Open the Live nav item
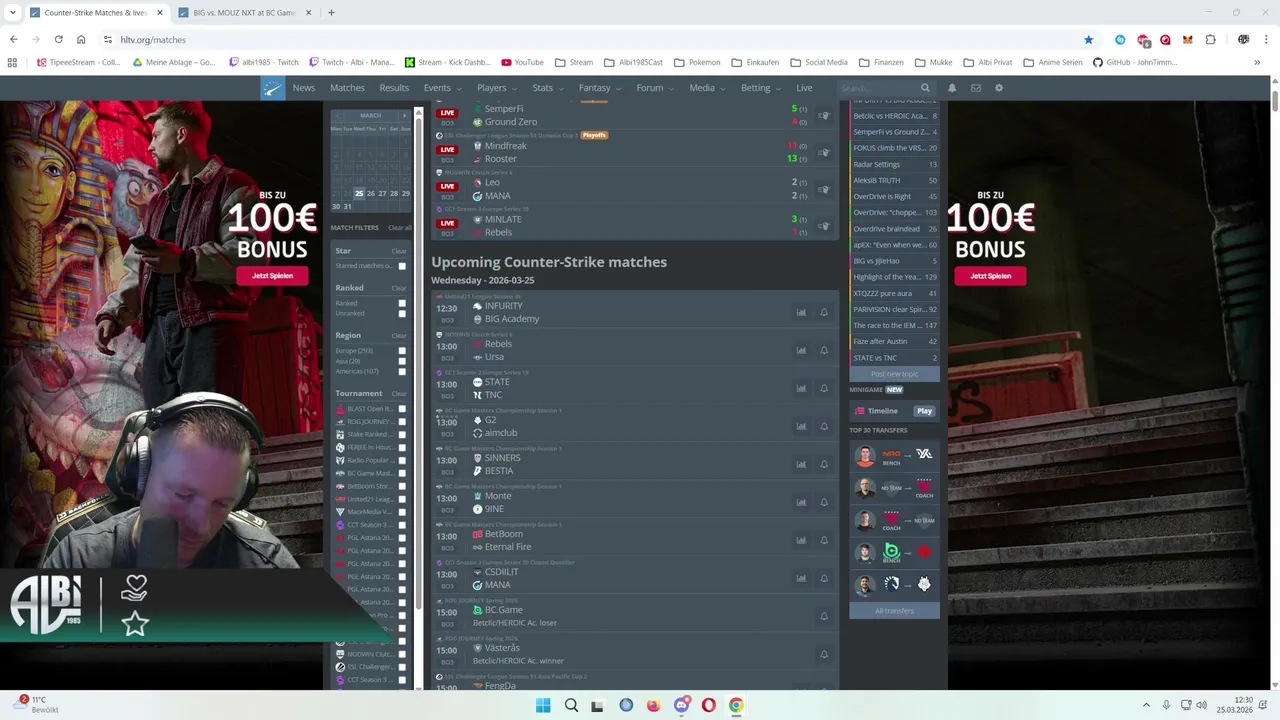The image size is (1280, 720). coord(804,88)
